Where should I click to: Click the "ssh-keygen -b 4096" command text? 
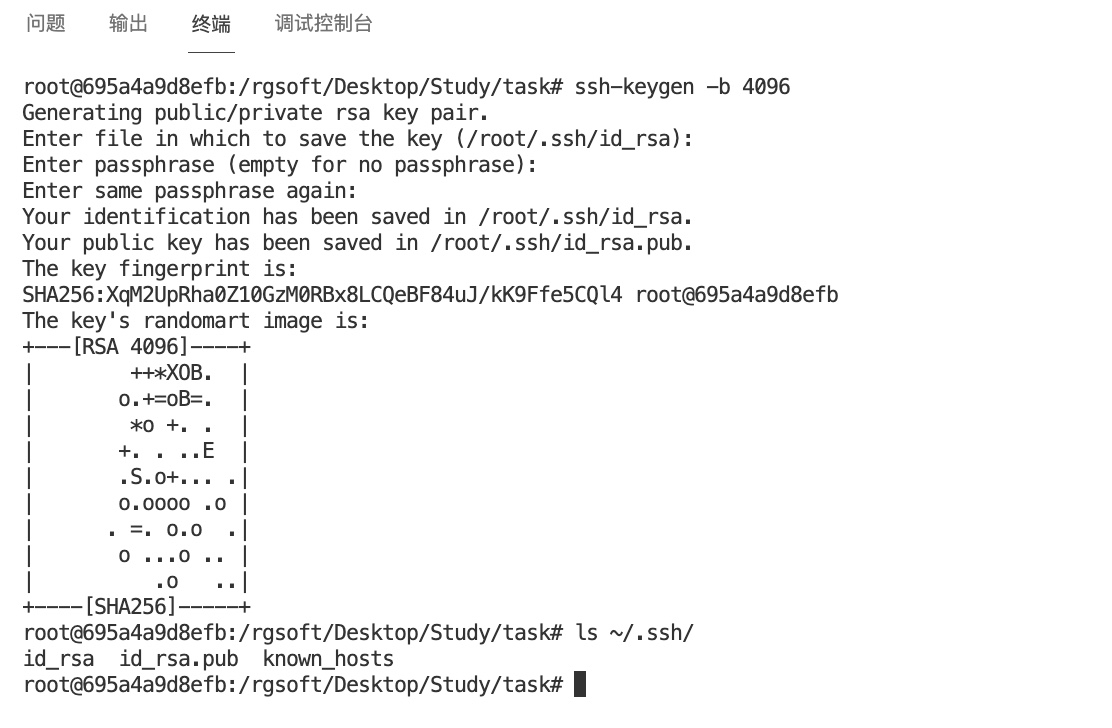tap(682, 87)
